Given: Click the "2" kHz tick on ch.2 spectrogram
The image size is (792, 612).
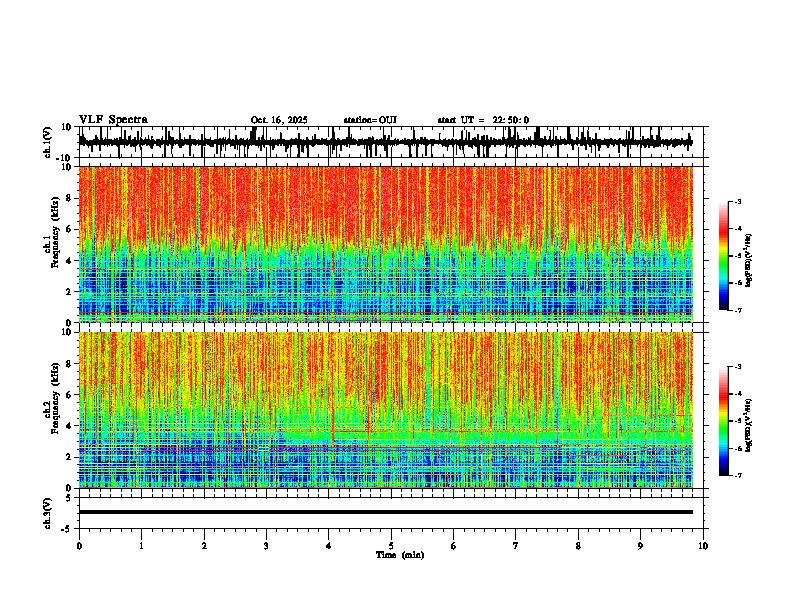Looking at the screenshot, I should (x=70, y=457).
